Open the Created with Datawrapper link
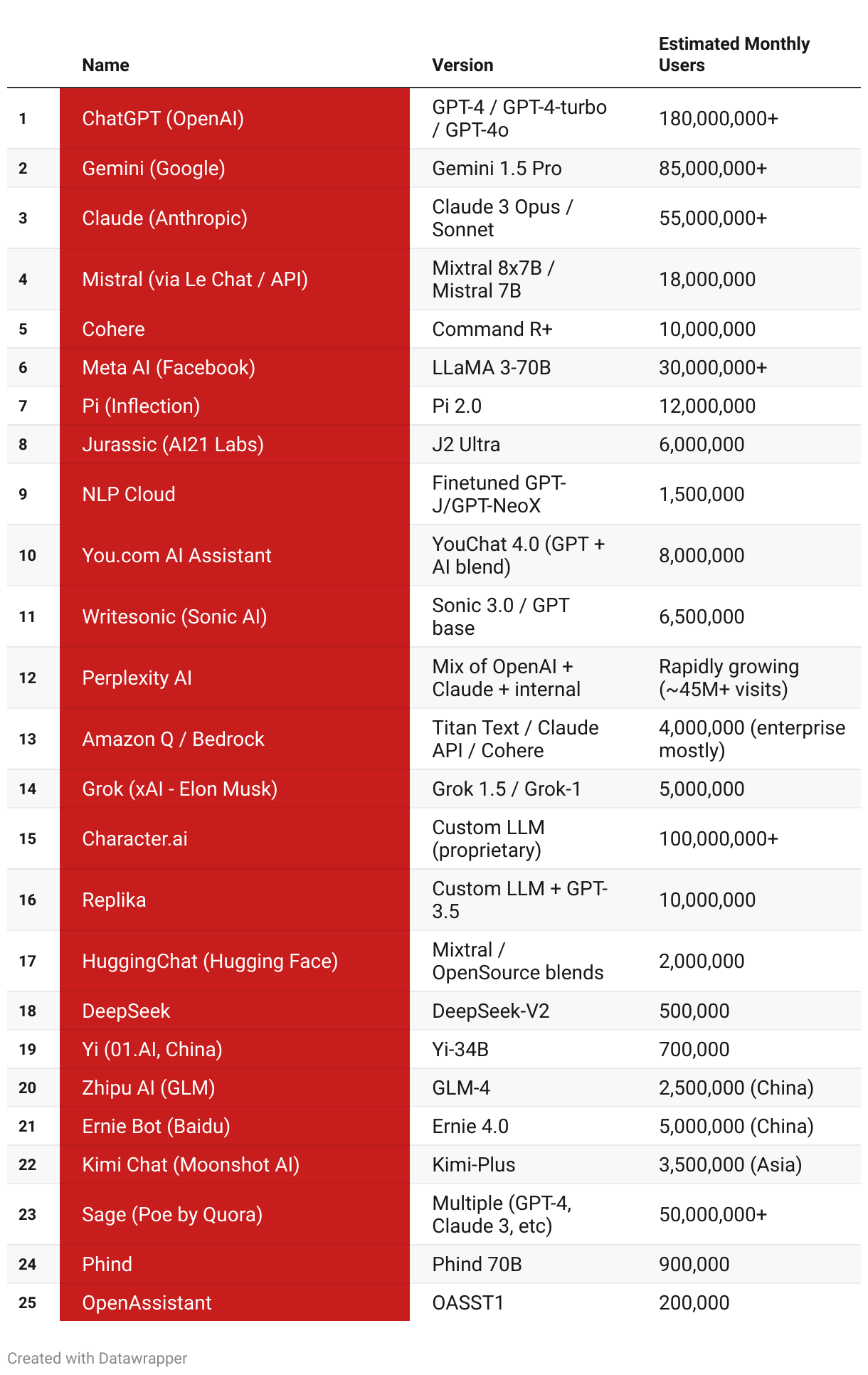Image resolution: width=868 pixels, height=1375 pixels. point(97,1358)
